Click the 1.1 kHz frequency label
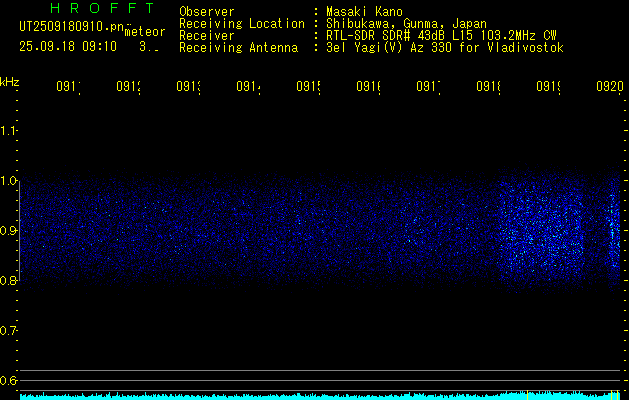 (x=8, y=131)
